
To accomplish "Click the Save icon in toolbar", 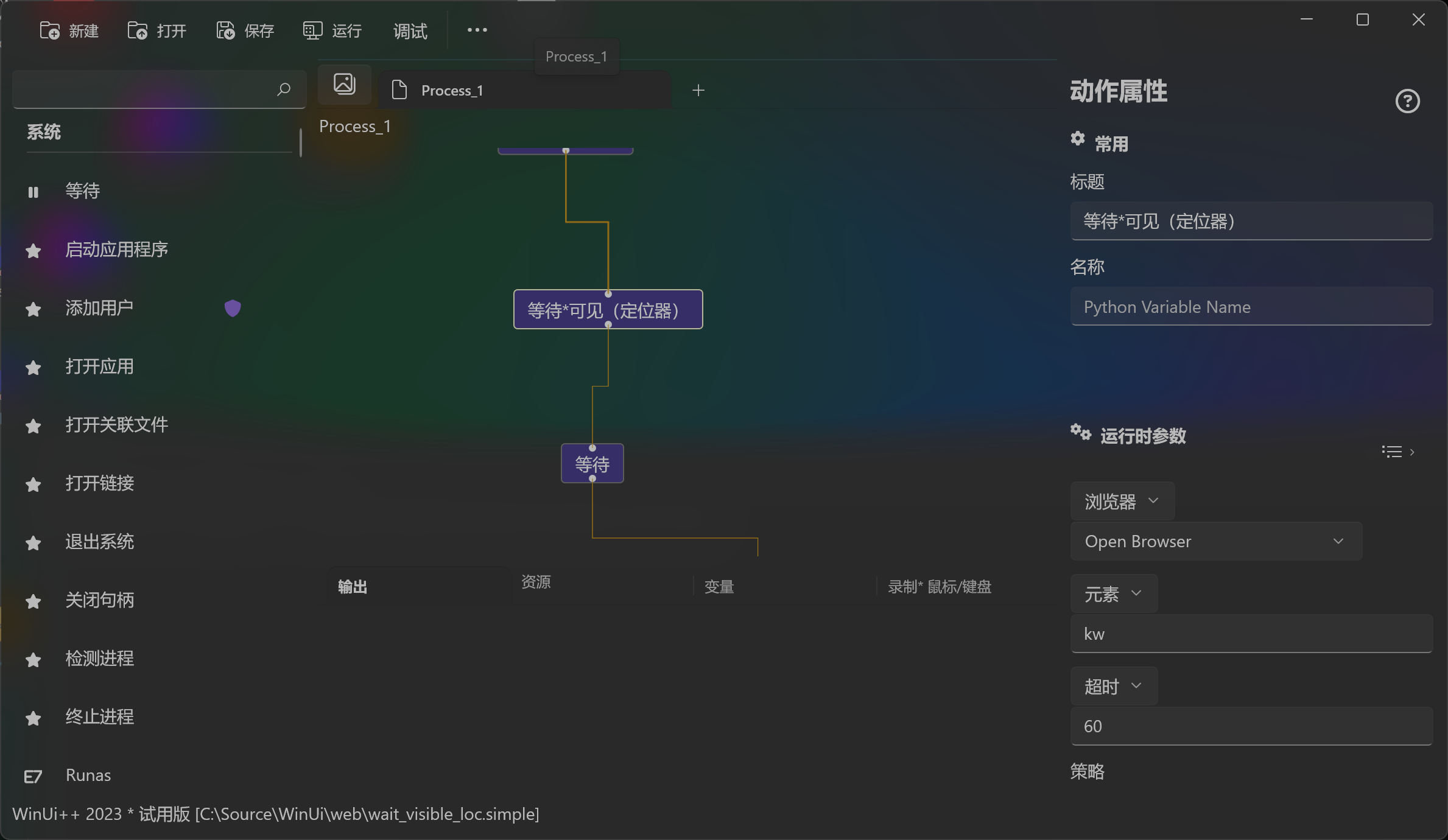I will [x=225, y=30].
